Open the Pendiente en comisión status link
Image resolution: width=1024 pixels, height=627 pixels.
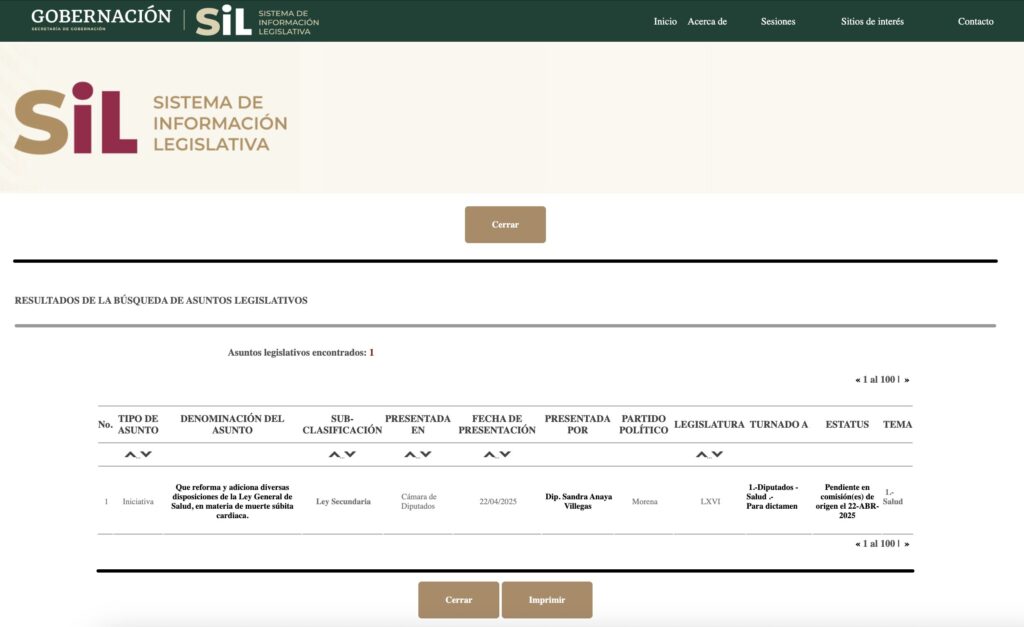pyautogui.click(x=847, y=501)
